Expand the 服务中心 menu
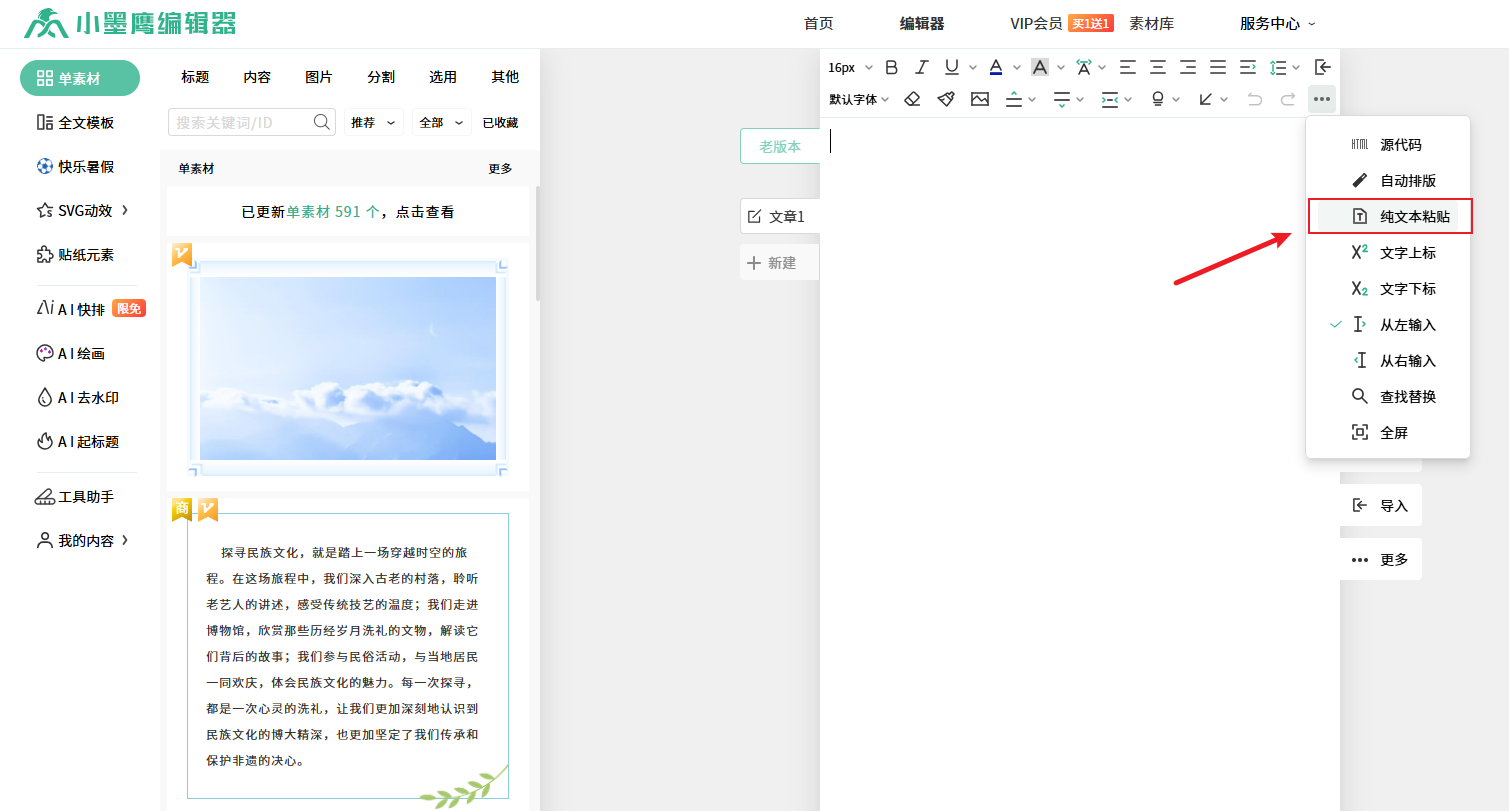The width and height of the screenshot is (1509, 811). (x=1278, y=24)
